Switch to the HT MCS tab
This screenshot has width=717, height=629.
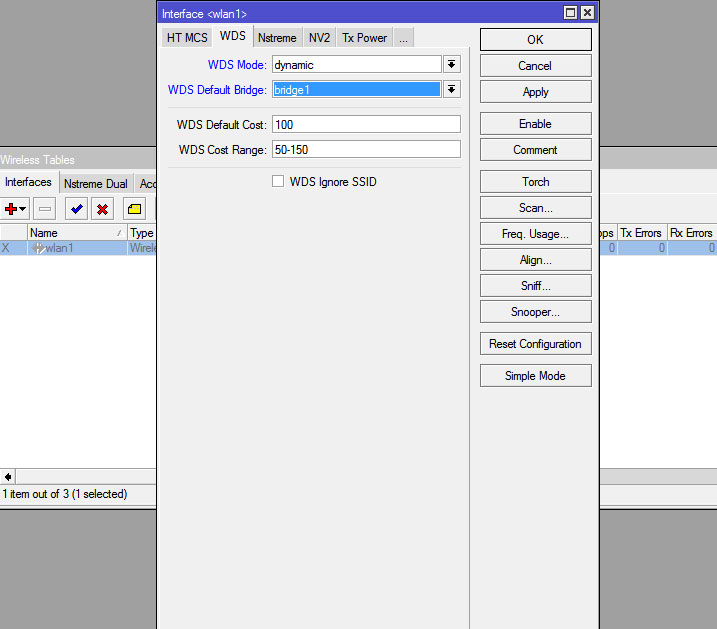pyautogui.click(x=187, y=38)
